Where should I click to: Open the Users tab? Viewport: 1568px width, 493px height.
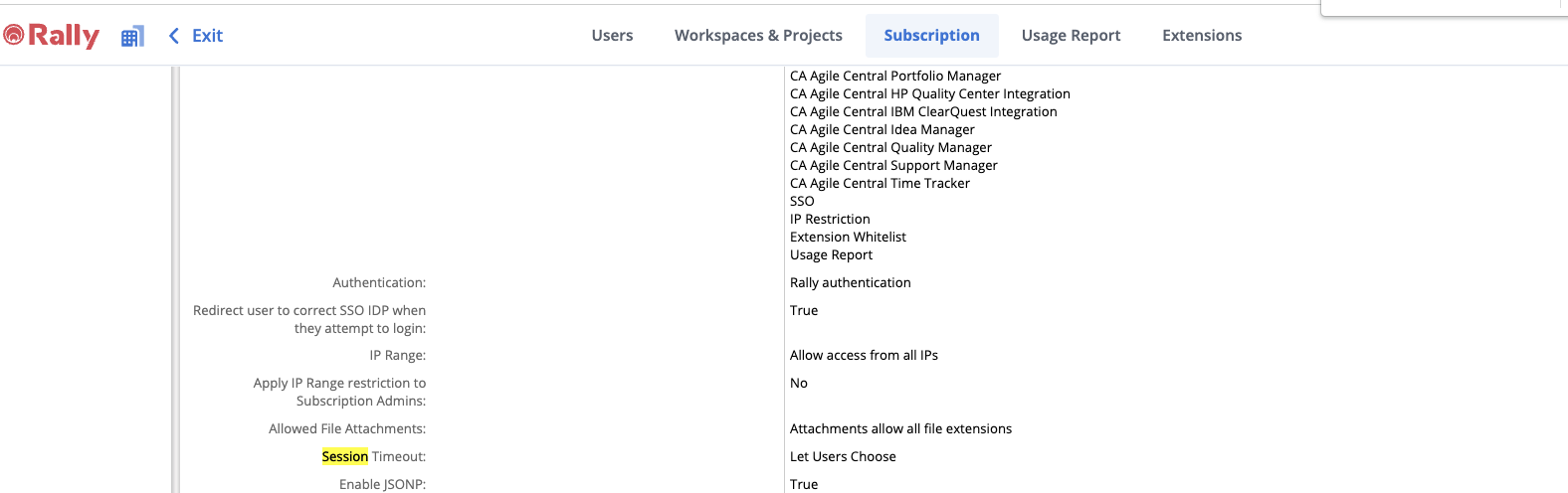612,36
